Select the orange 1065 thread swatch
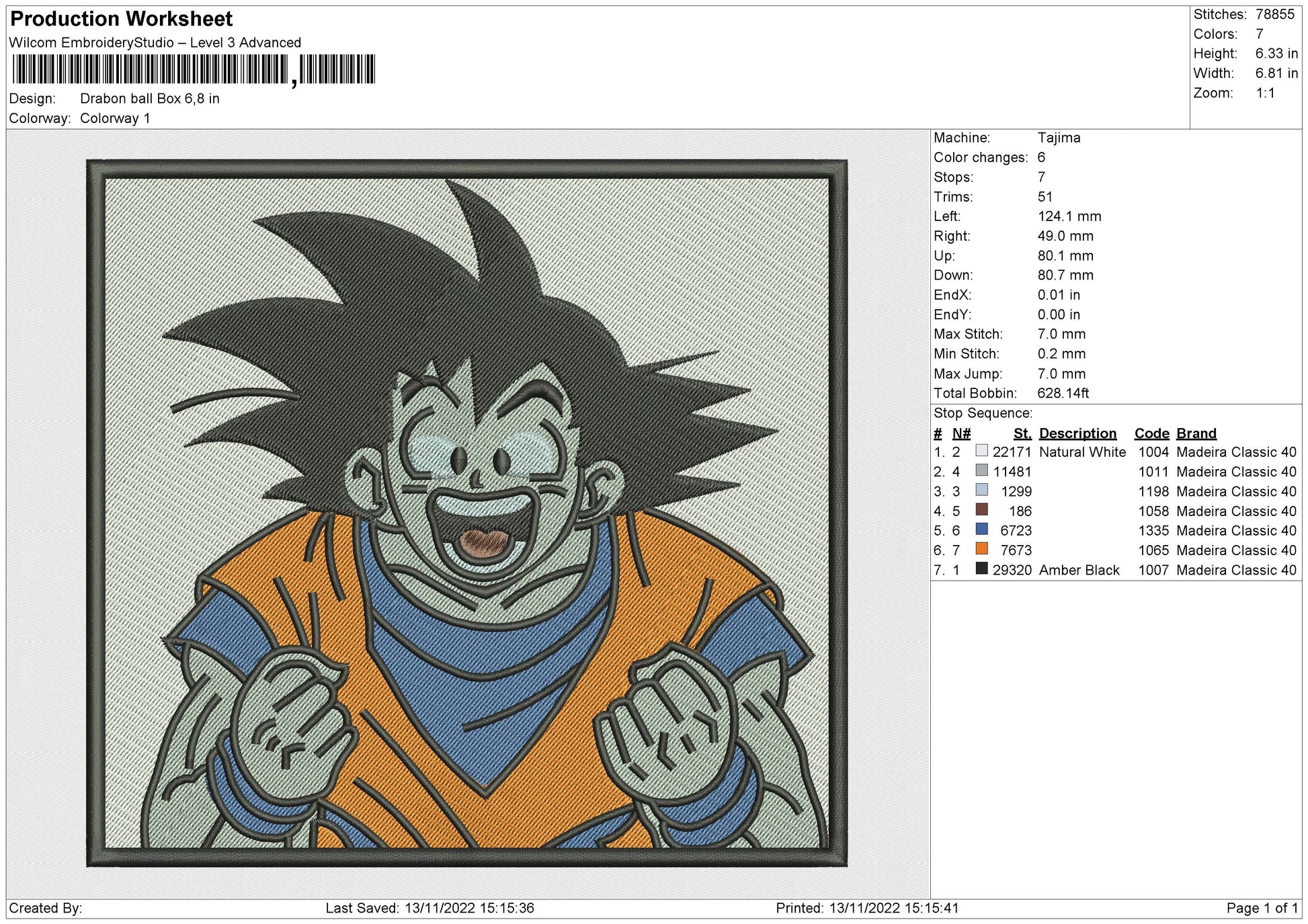This screenshot has width=1308, height=924. pyautogui.click(x=981, y=549)
